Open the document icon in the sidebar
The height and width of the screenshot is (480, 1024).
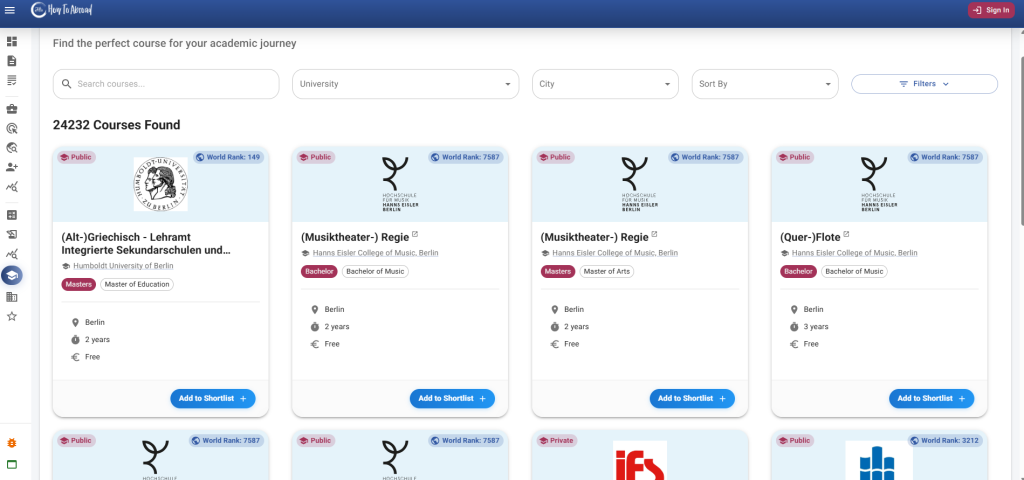click(12, 61)
